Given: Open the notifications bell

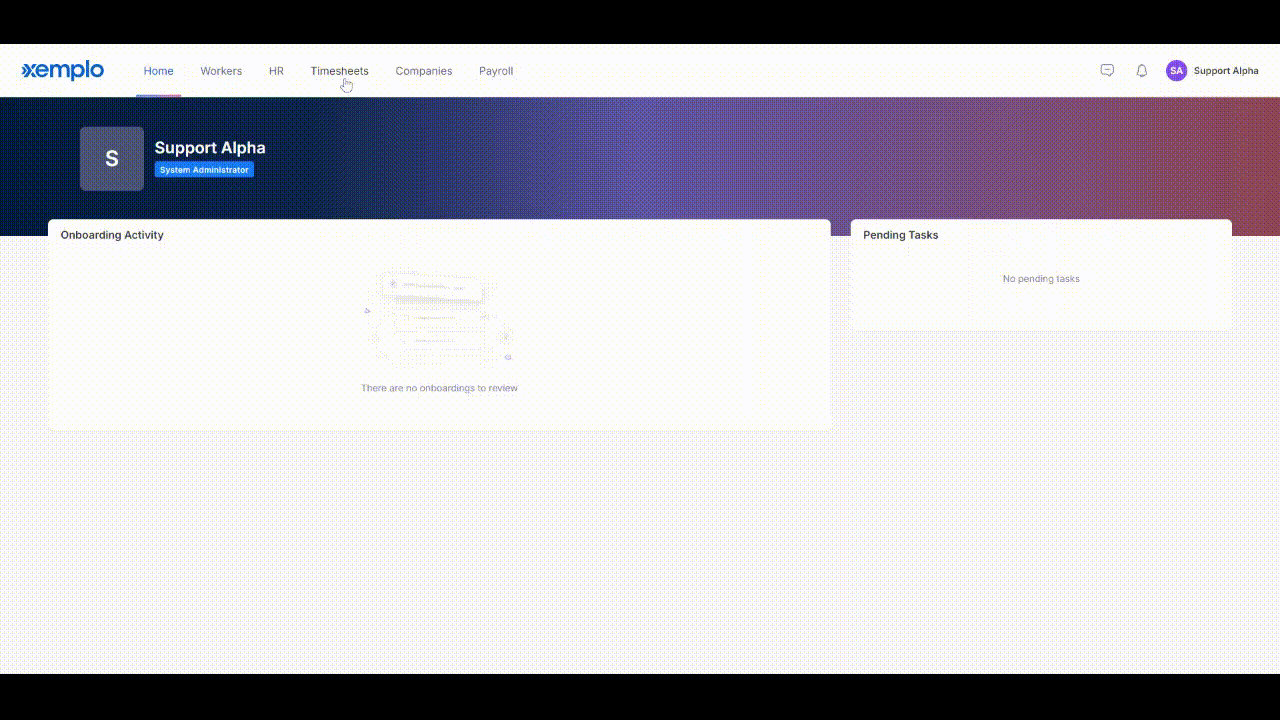Looking at the screenshot, I should [x=1141, y=71].
